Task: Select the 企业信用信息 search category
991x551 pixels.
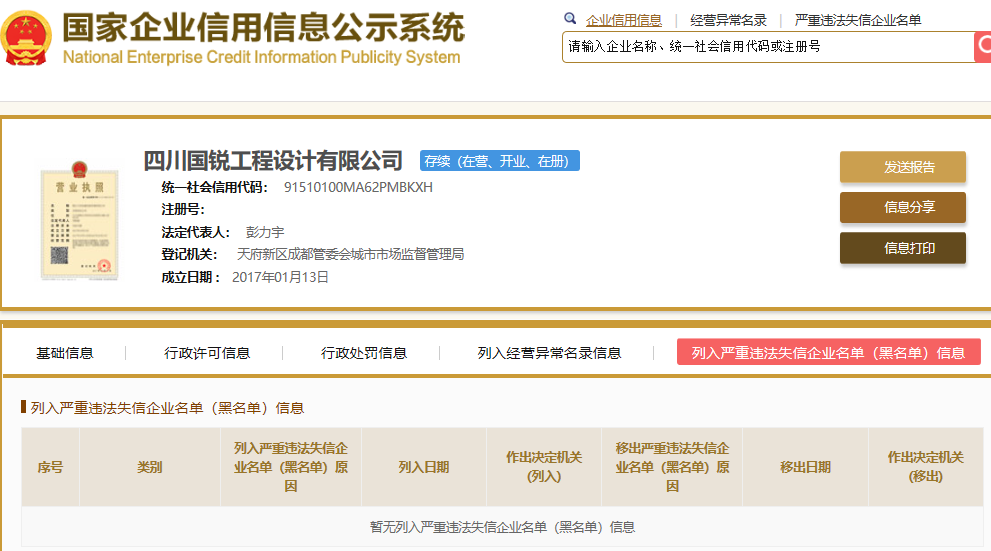Action: click(624, 20)
